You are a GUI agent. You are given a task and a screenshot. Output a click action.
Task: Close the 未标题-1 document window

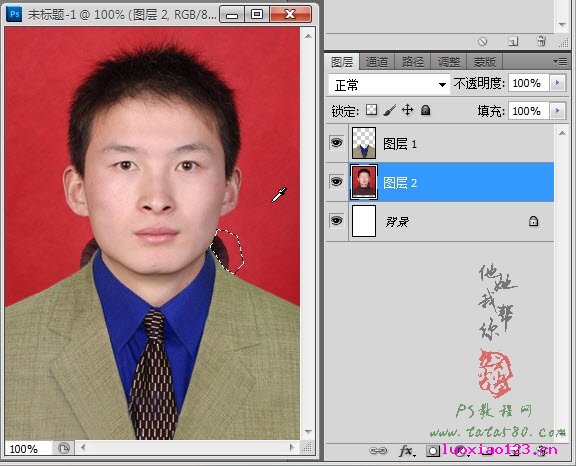(x=290, y=14)
